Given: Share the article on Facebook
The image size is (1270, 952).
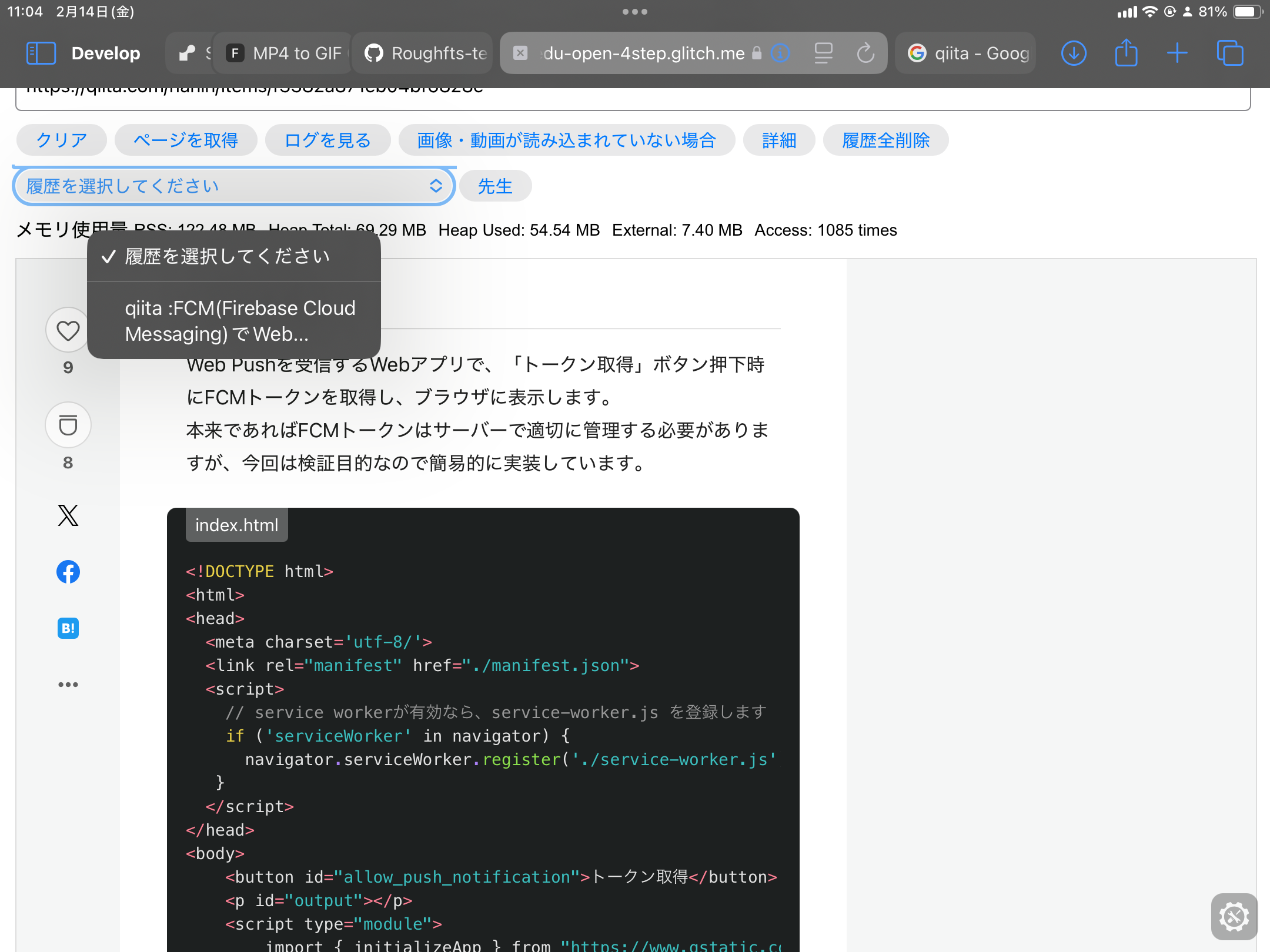Looking at the screenshot, I should click(x=68, y=571).
